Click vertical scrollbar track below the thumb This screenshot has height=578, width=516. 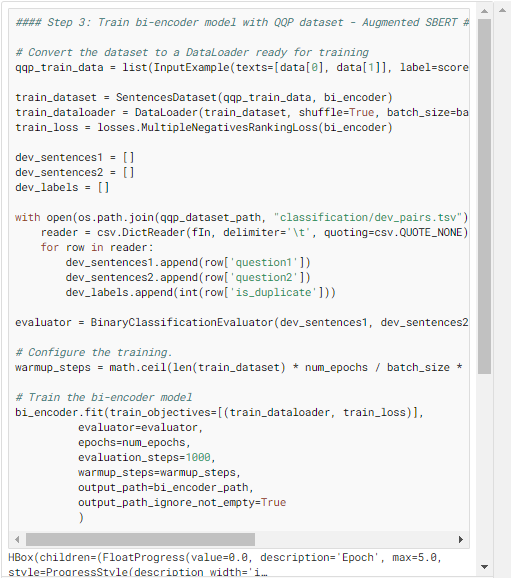click(484, 466)
